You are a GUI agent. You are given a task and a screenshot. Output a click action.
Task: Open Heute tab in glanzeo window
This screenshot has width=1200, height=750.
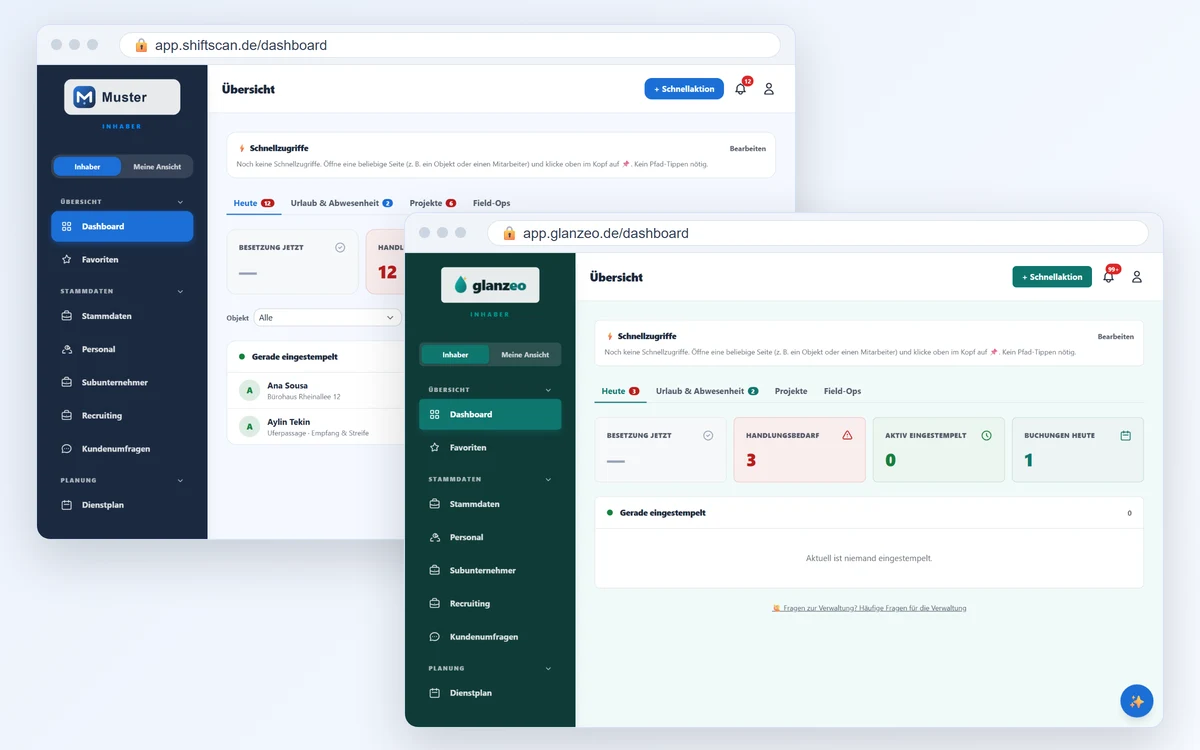coord(620,391)
